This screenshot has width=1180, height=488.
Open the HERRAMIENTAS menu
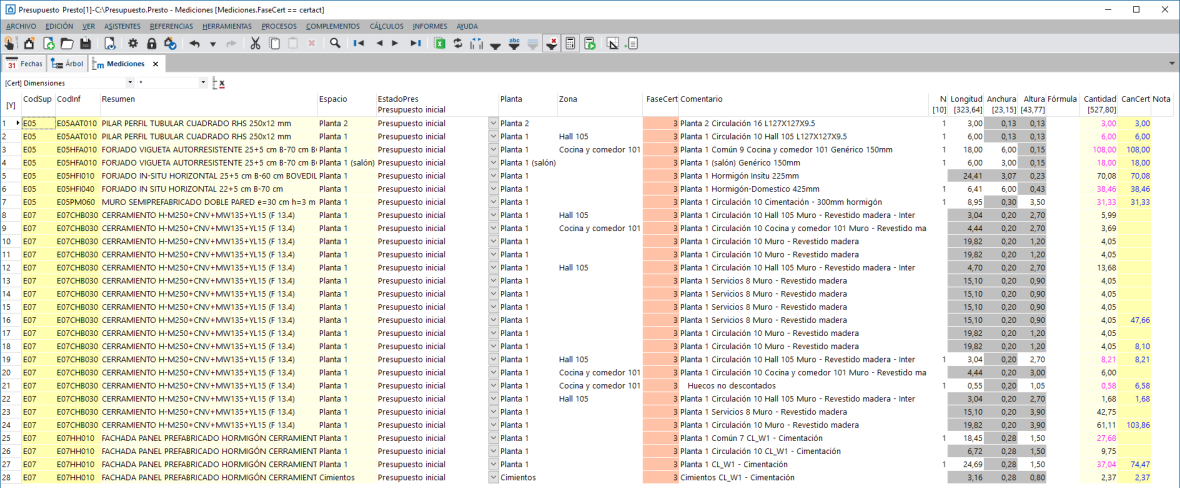pos(227,26)
